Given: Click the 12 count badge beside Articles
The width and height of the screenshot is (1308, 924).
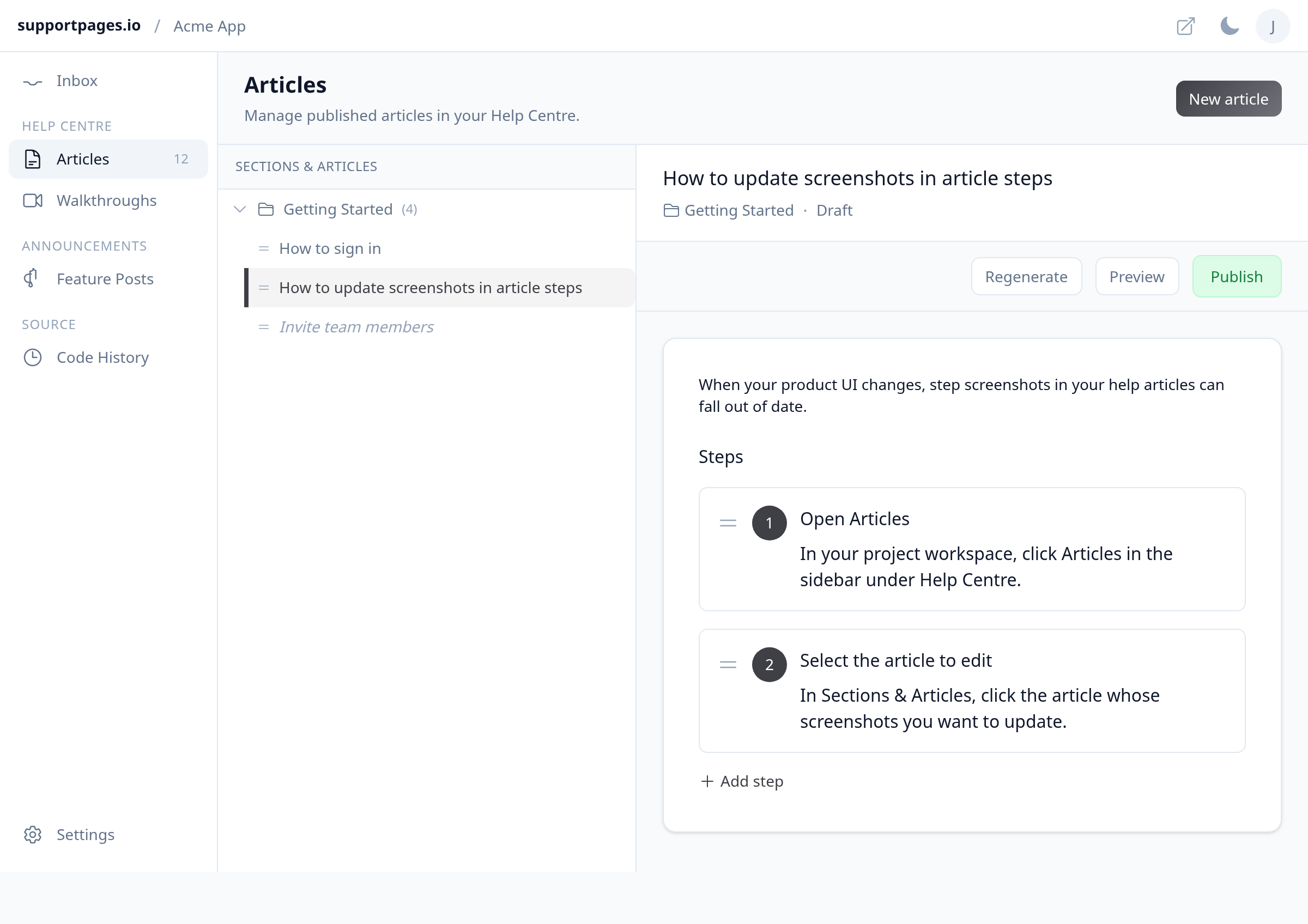Looking at the screenshot, I should click(x=180, y=159).
